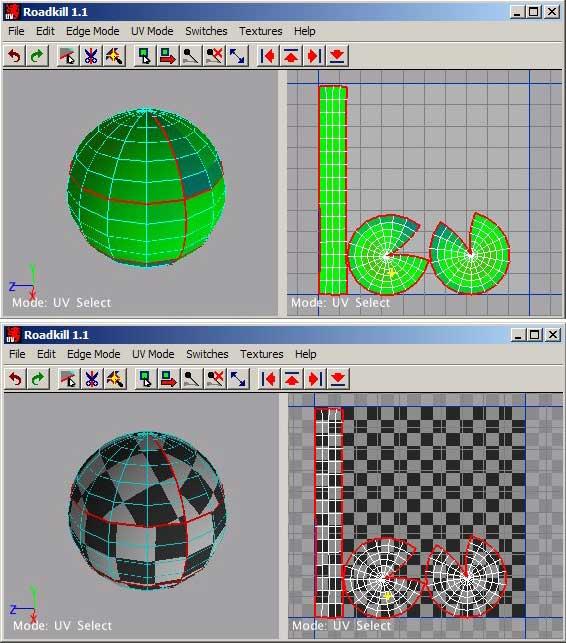Open File menu in checkered-texture window

click(x=17, y=354)
